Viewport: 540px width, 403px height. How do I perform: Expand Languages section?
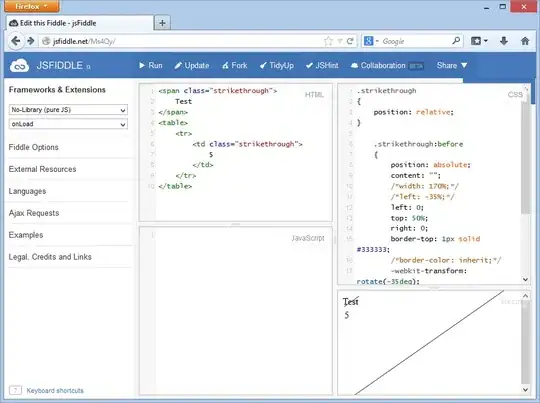click(27, 191)
